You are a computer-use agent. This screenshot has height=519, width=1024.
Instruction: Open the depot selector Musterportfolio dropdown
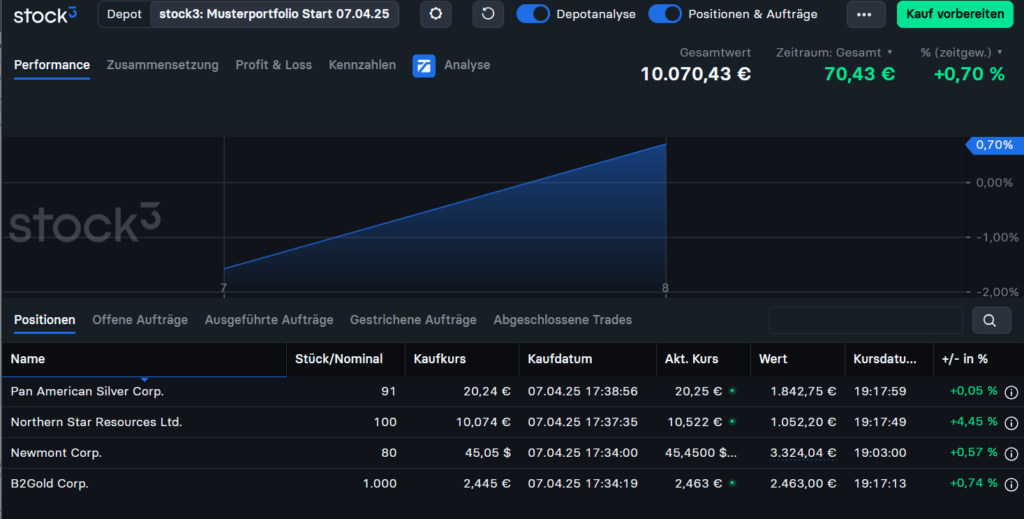[274, 14]
